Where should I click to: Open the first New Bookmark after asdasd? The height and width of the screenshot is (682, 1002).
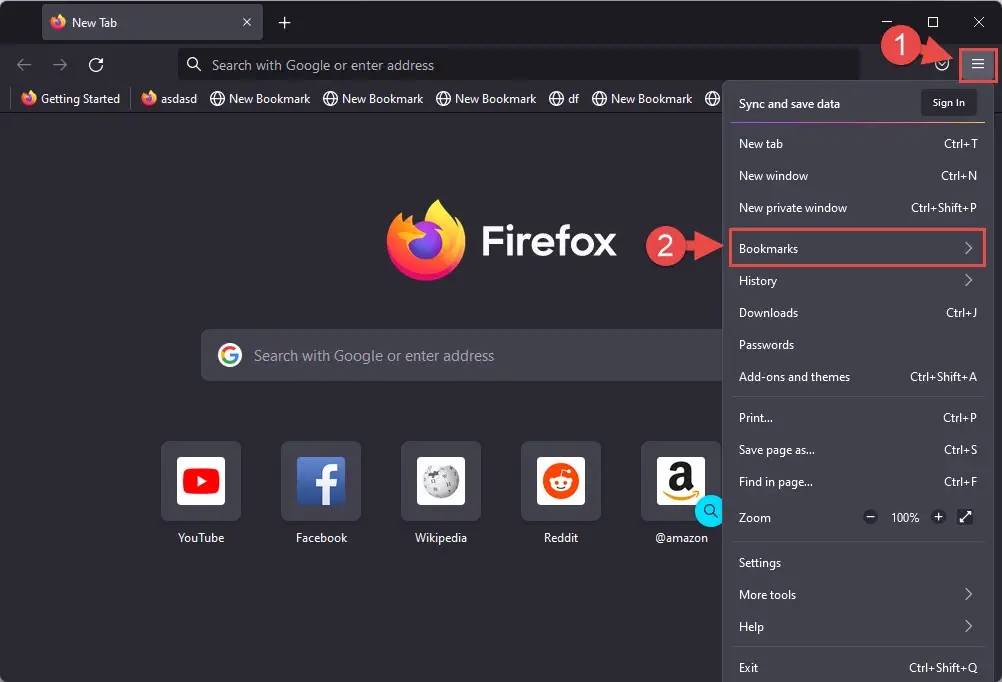260,98
